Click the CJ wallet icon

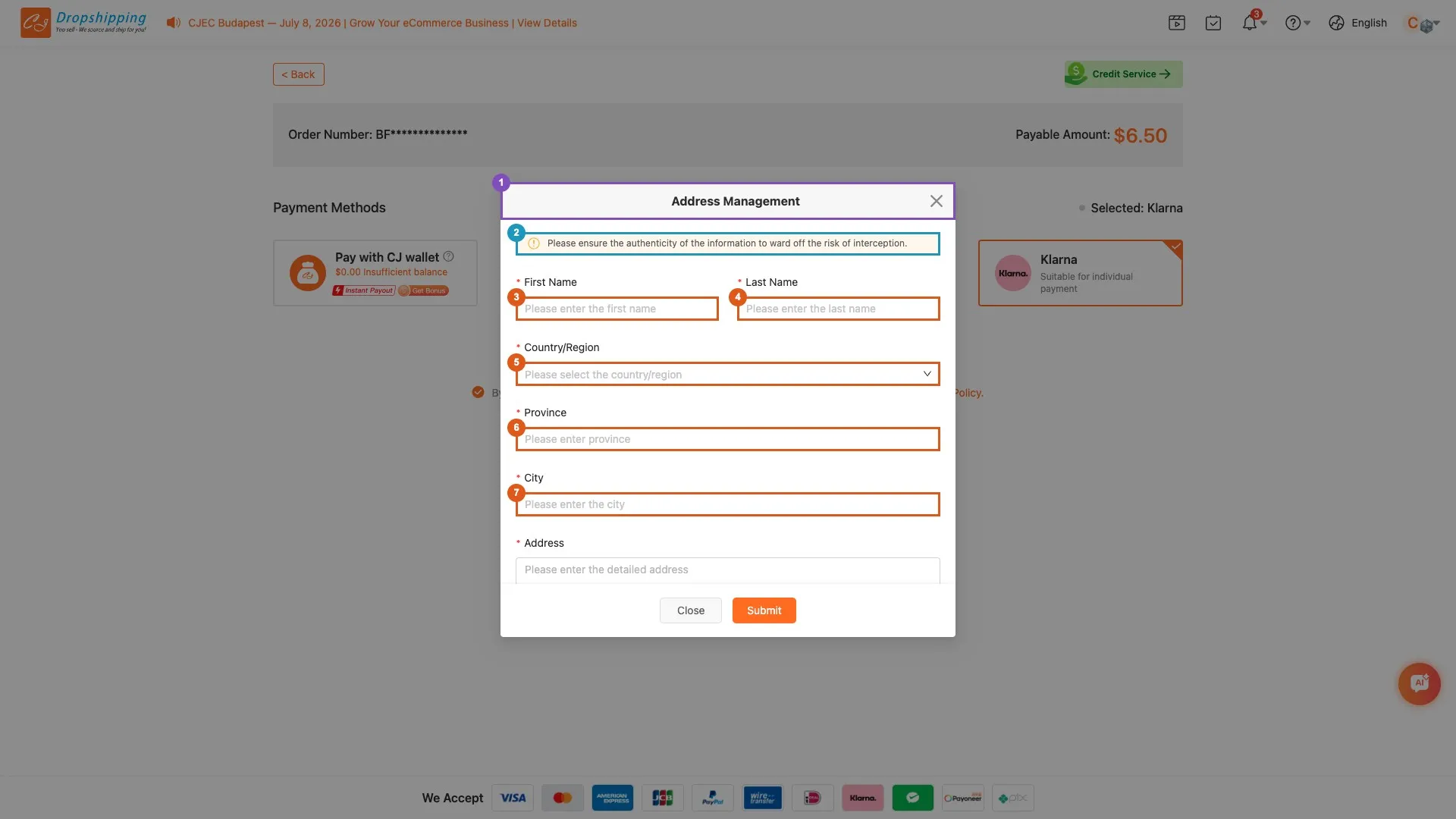click(x=308, y=273)
